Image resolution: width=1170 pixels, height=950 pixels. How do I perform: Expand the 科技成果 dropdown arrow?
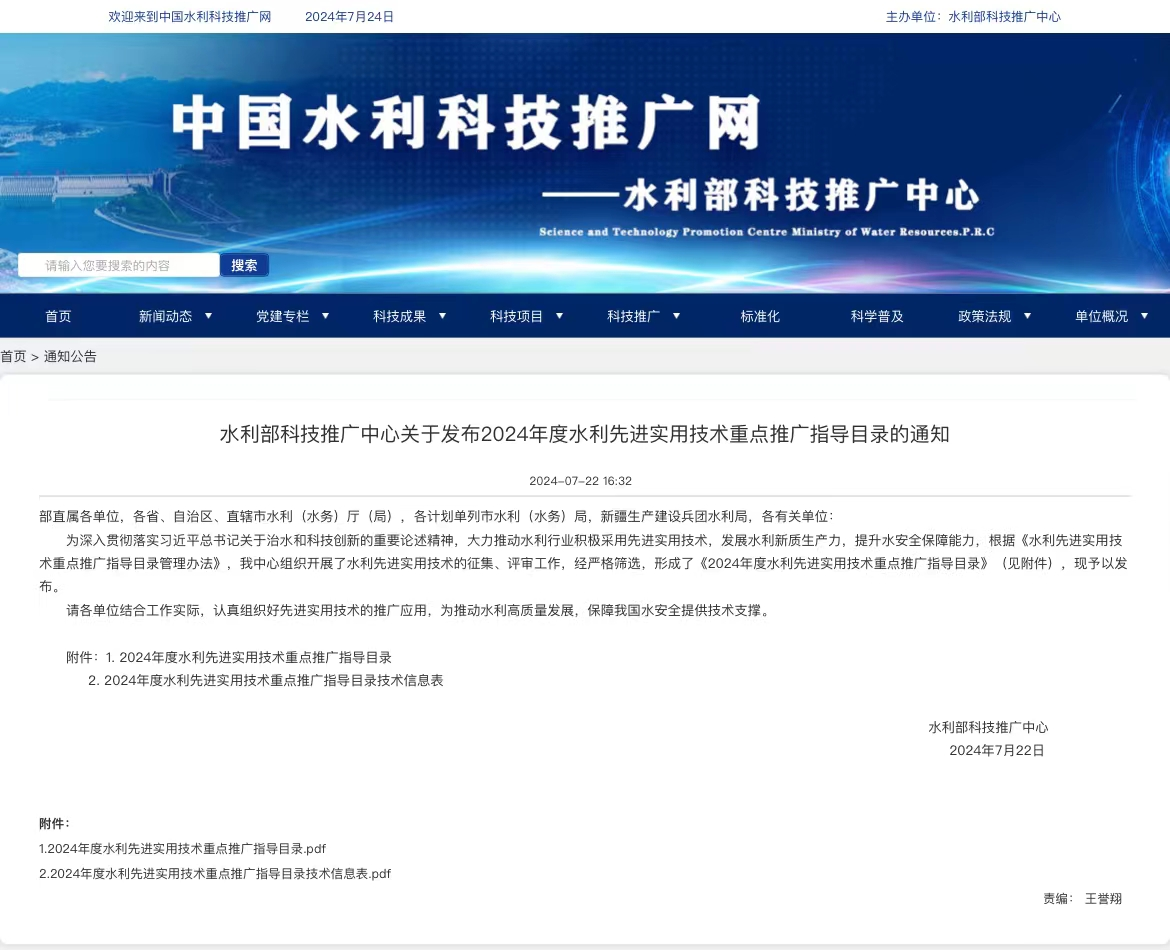pos(442,316)
